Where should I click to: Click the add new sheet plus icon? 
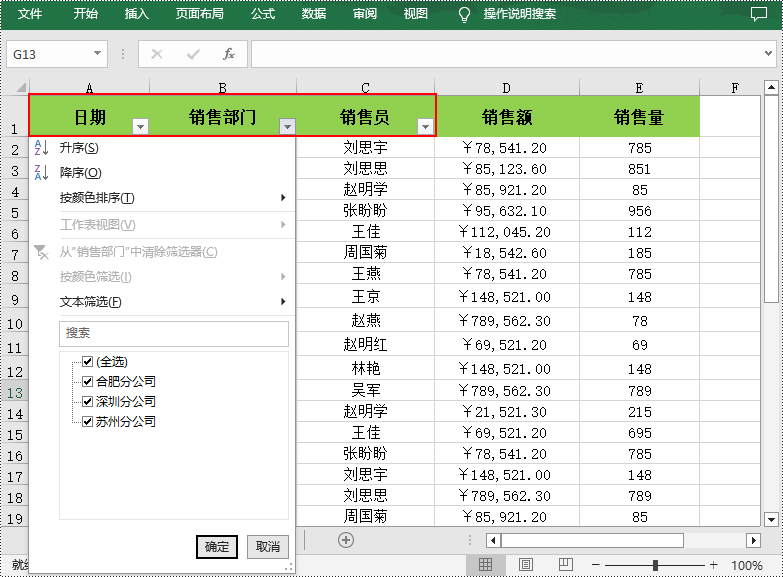(x=346, y=540)
